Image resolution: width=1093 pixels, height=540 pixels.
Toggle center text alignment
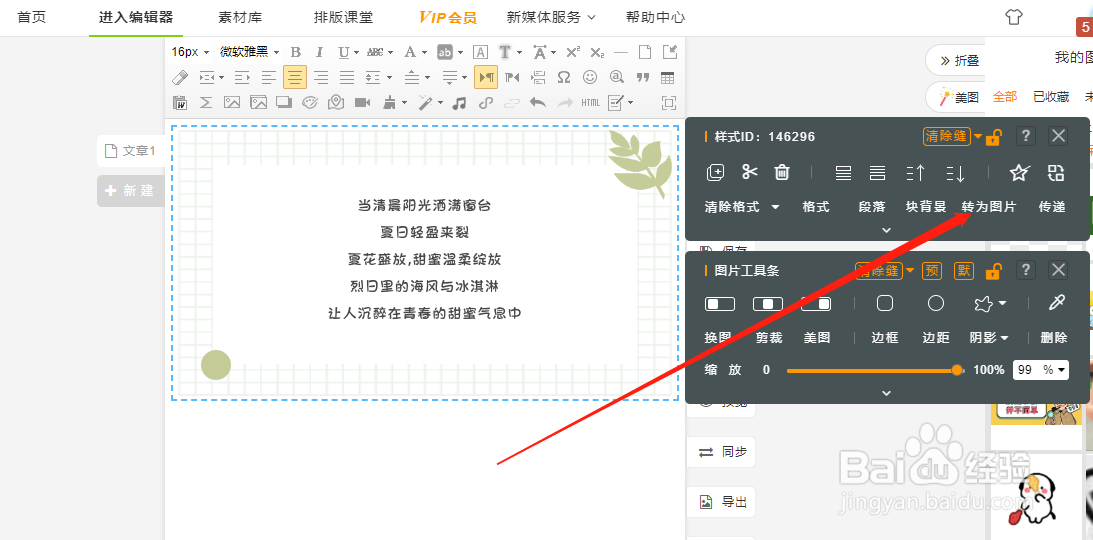295,77
